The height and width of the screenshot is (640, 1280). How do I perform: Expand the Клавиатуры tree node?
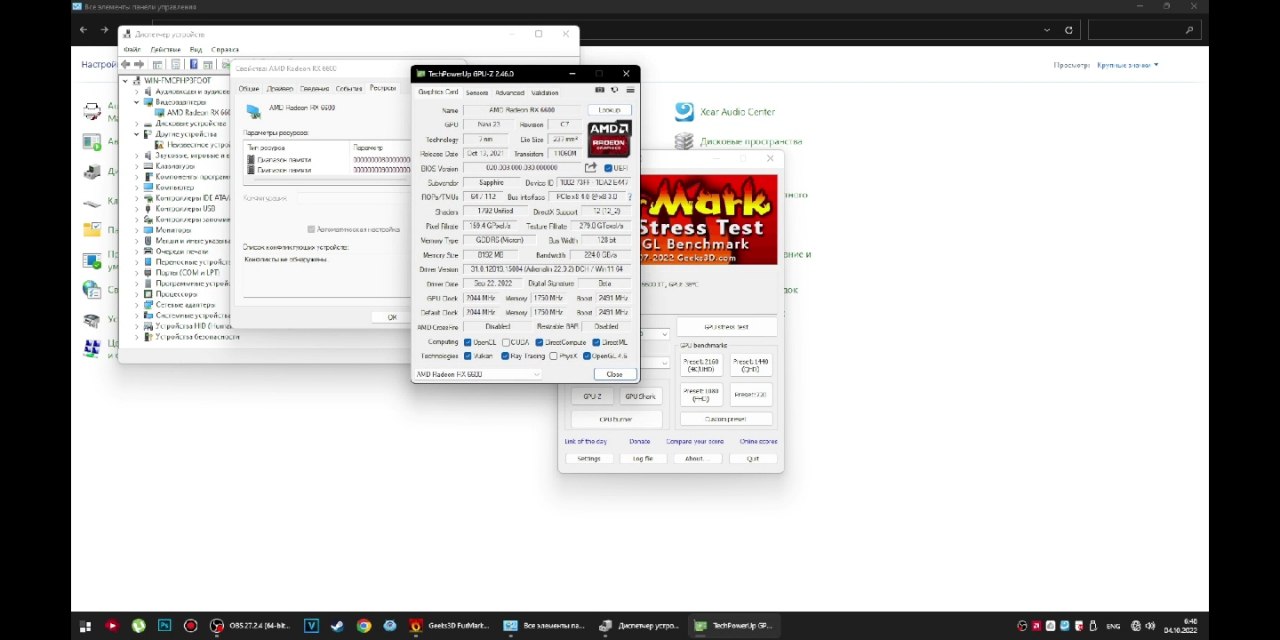point(137,166)
